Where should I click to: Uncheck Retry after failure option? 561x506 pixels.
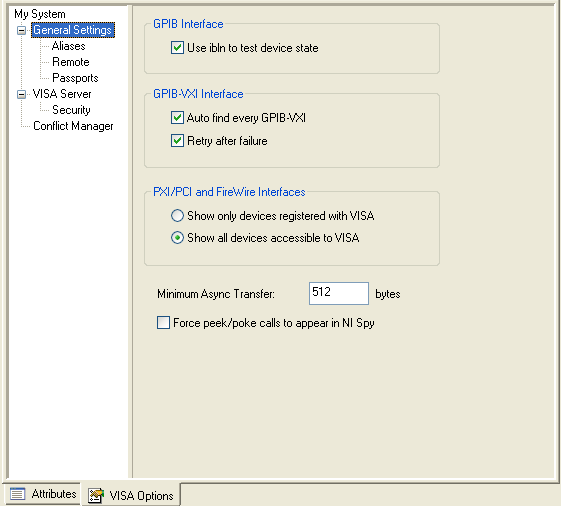tap(177, 141)
